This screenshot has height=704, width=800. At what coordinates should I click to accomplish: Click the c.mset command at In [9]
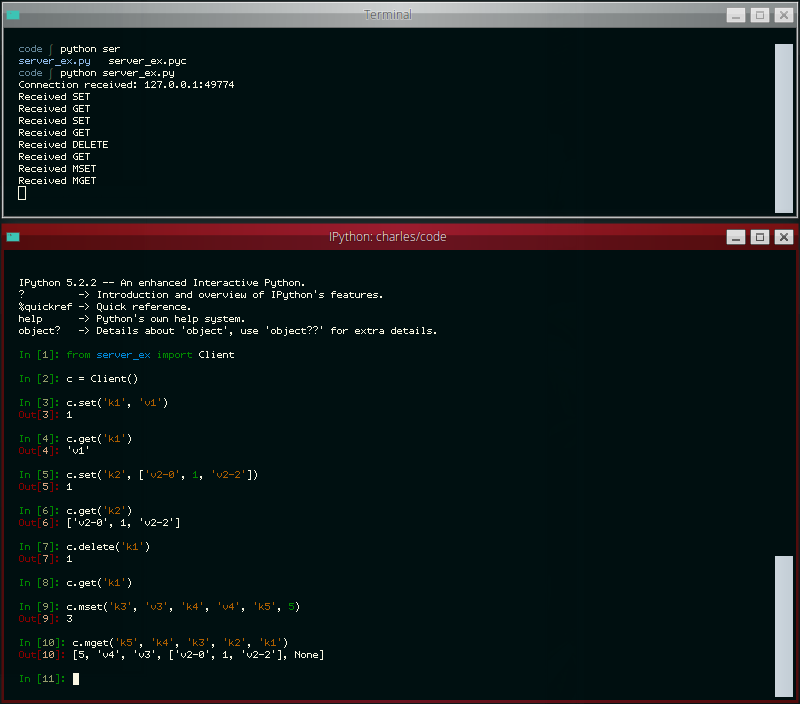click(183, 607)
